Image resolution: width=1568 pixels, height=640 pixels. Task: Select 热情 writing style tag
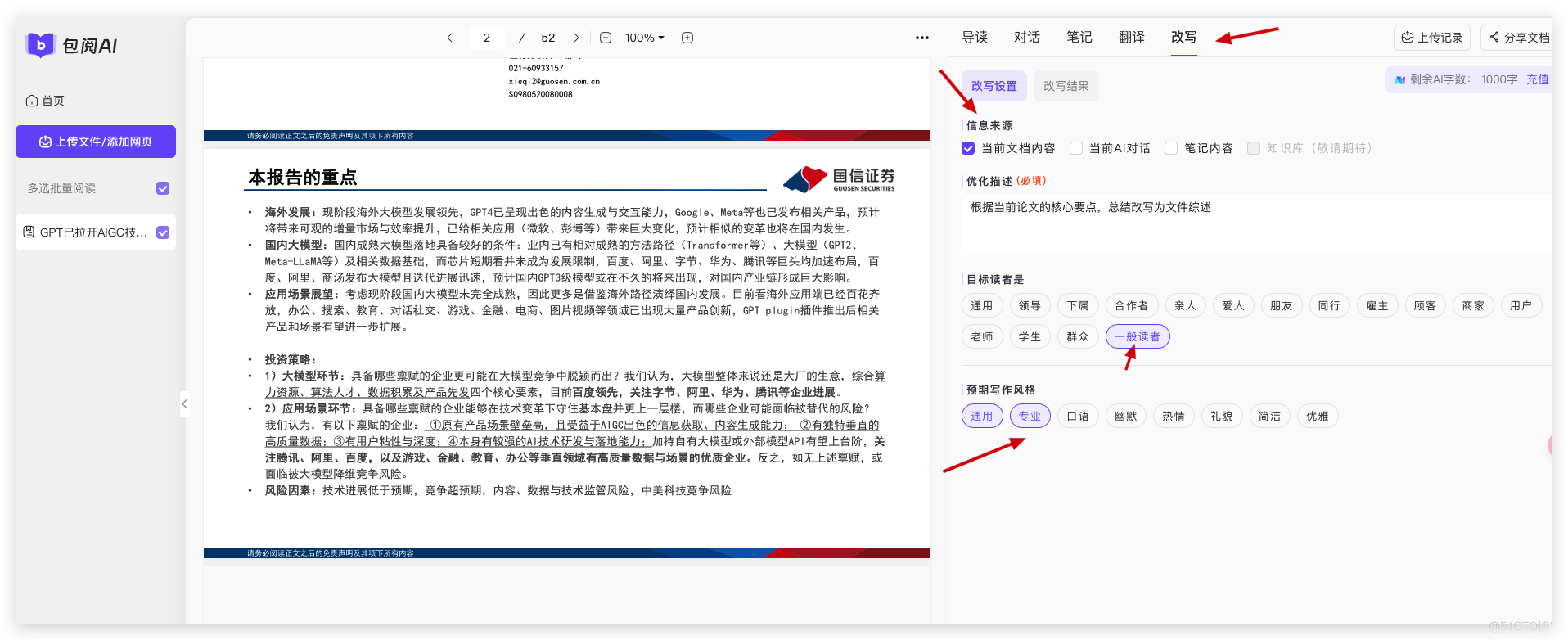click(1174, 416)
